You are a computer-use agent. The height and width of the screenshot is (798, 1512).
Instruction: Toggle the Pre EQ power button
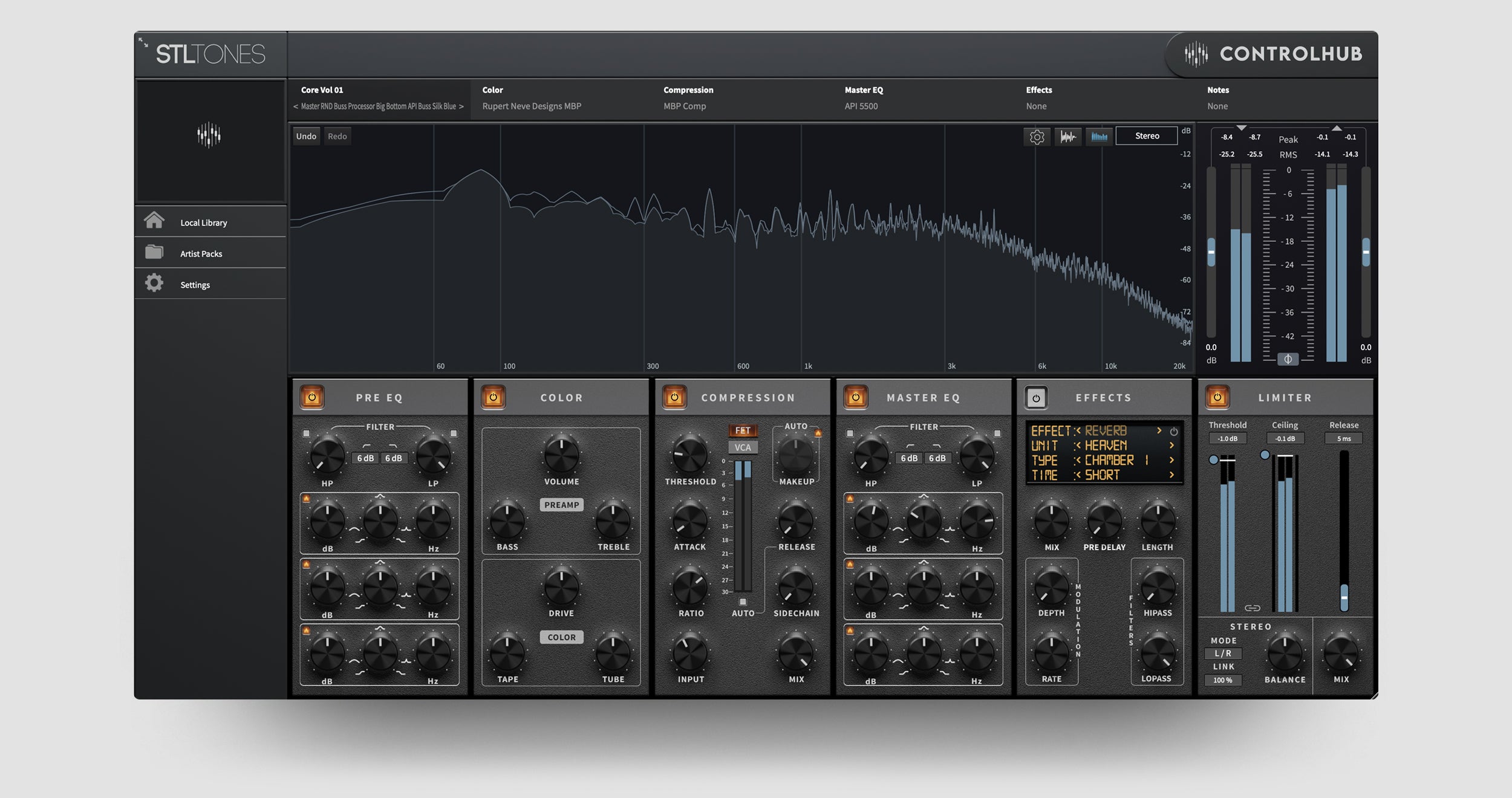click(312, 397)
